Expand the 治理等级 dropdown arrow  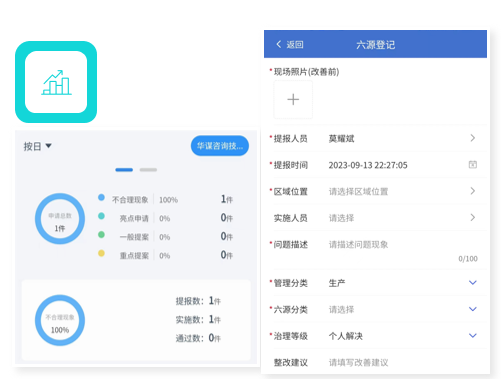(473, 335)
